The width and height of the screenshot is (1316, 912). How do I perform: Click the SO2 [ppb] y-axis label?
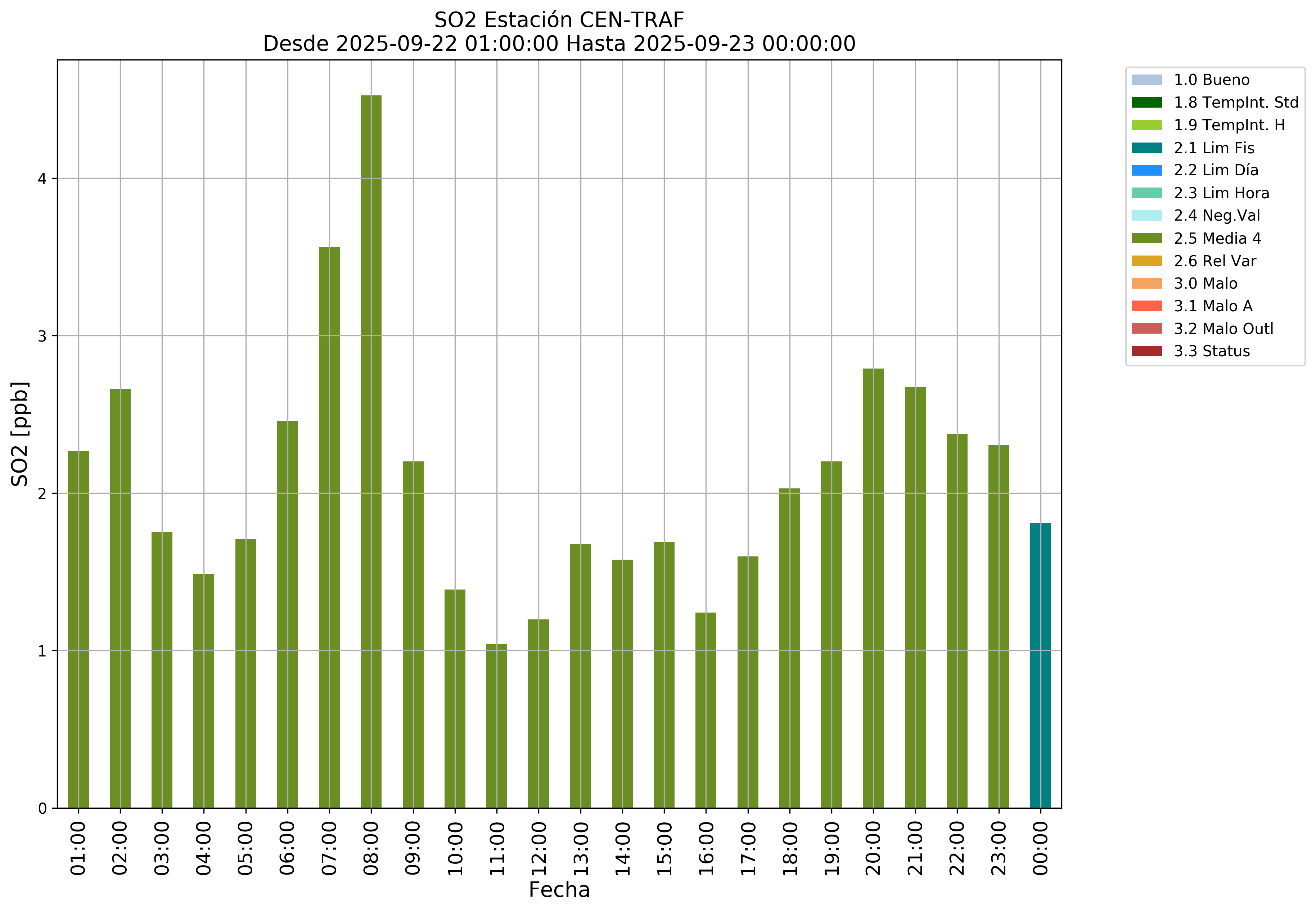tap(19, 433)
